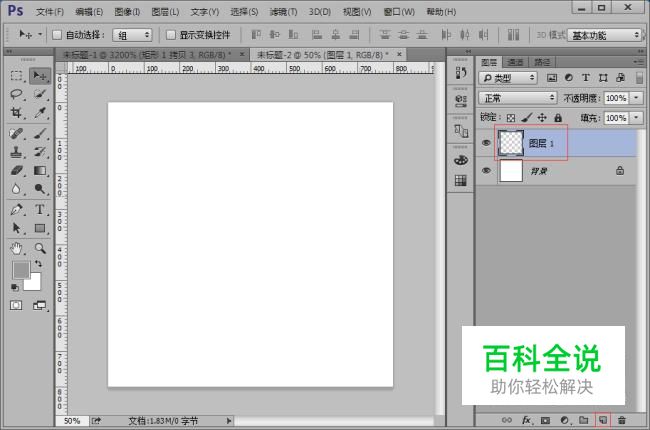Select the Crop tool

point(16,112)
